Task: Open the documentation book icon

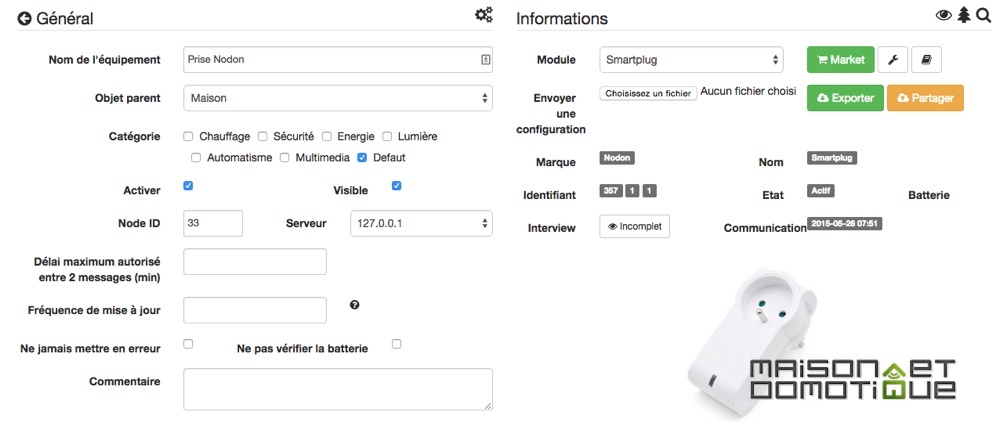Action: tap(926, 59)
